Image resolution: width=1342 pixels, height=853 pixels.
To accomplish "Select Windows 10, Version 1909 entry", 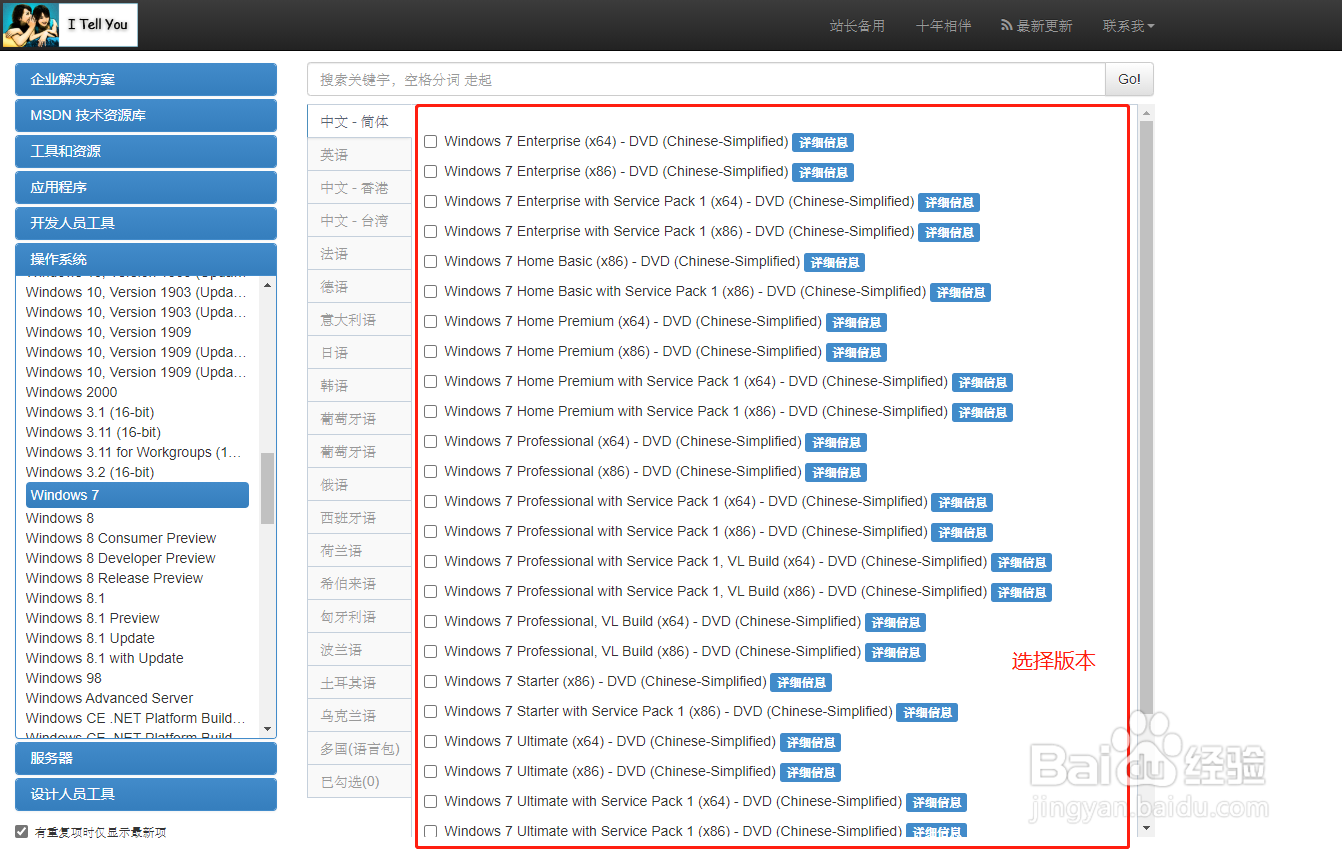I will click(108, 332).
